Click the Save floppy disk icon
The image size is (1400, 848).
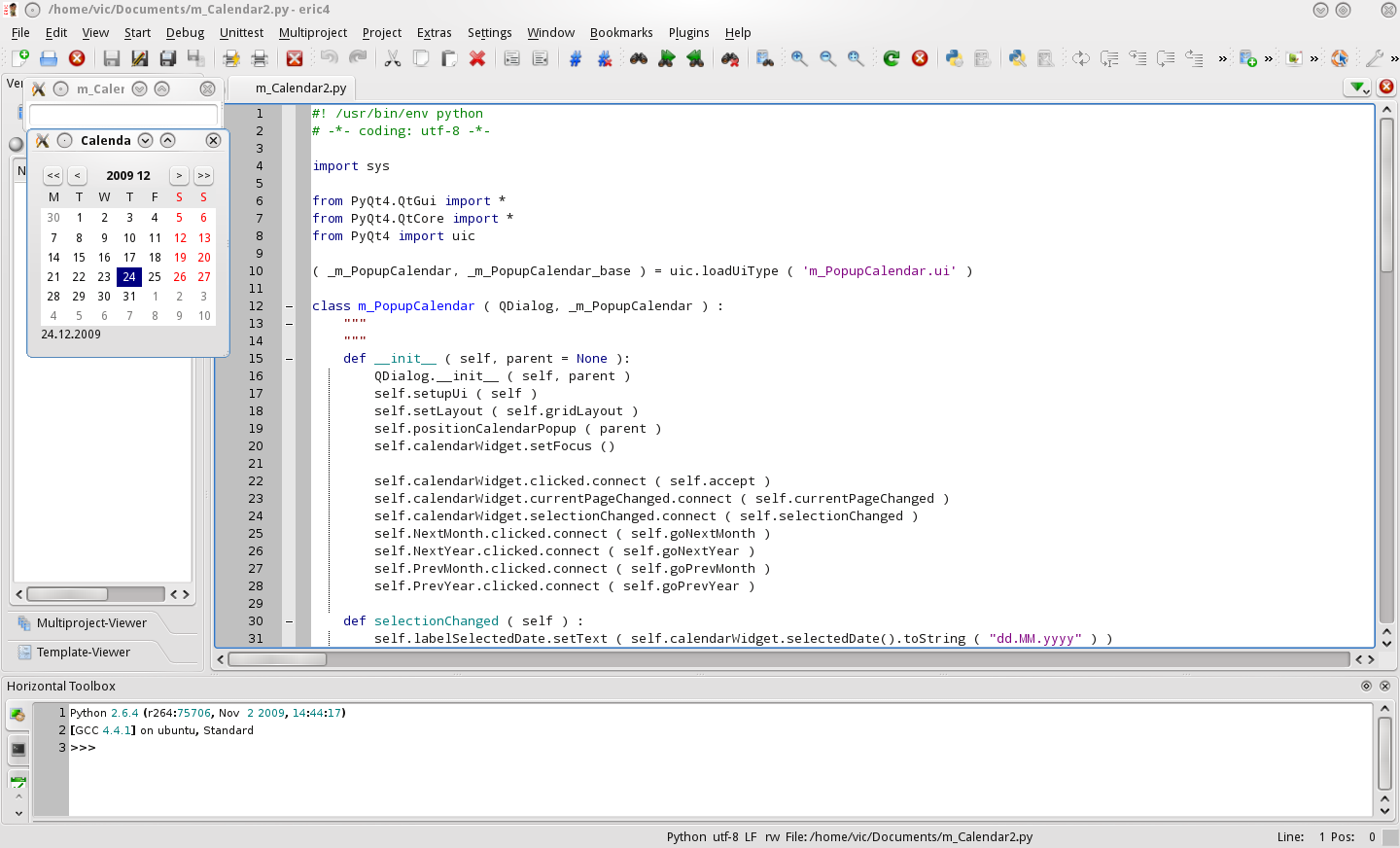pos(112,58)
